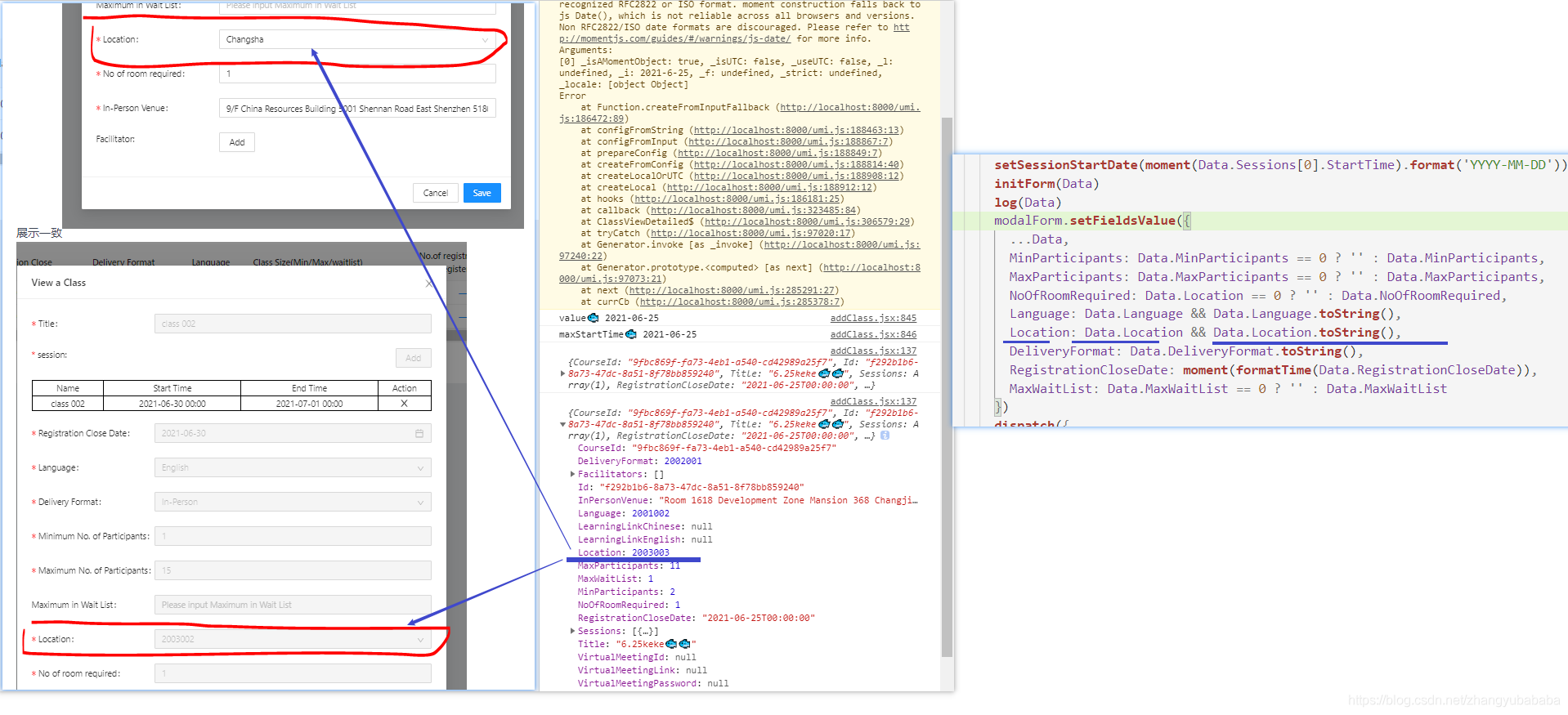The height and width of the screenshot is (715, 1568).
Task: Click the Save button in top dialog
Action: (x=482, y=193)
